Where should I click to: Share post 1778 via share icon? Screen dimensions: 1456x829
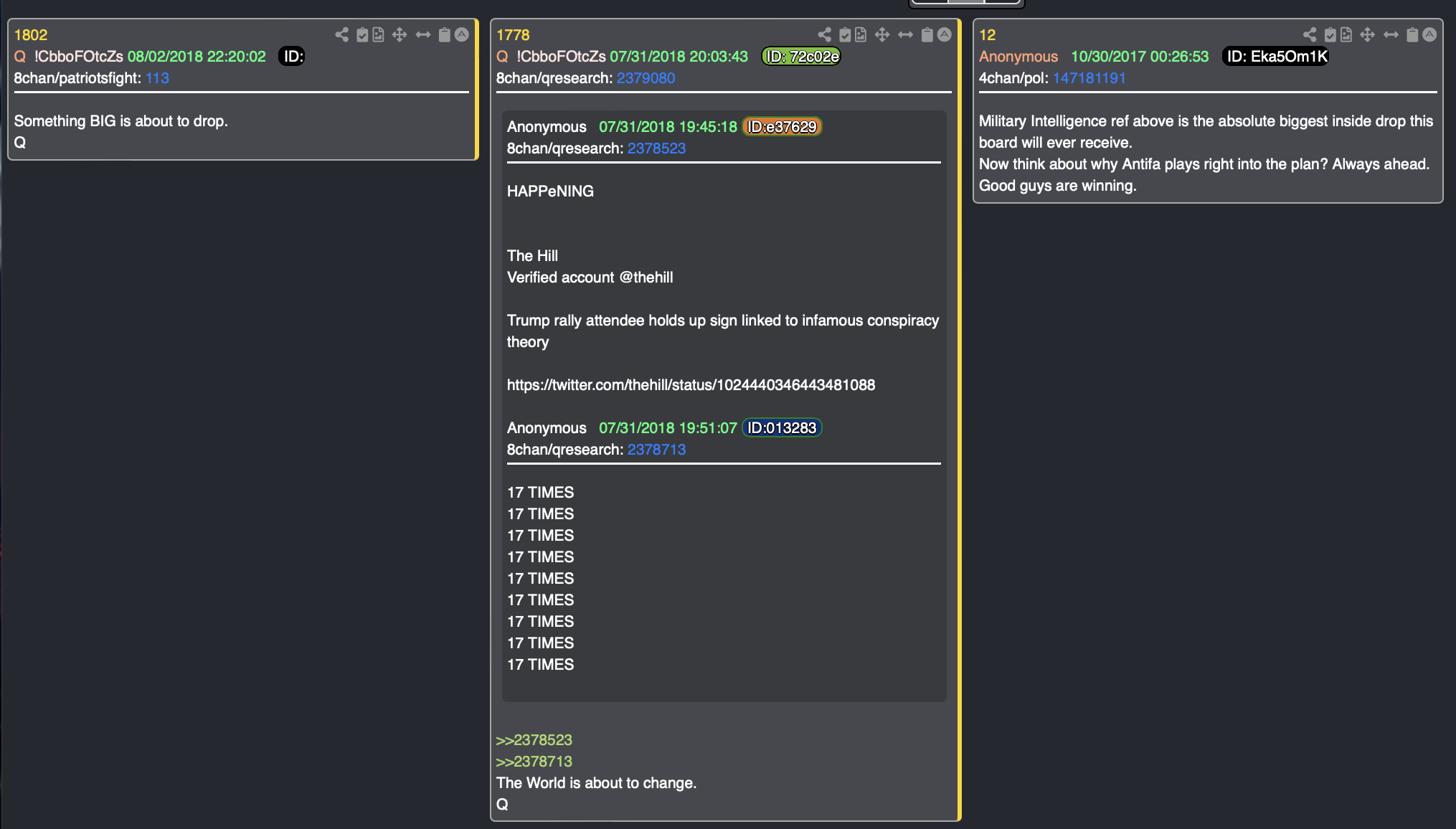point(825,34)
